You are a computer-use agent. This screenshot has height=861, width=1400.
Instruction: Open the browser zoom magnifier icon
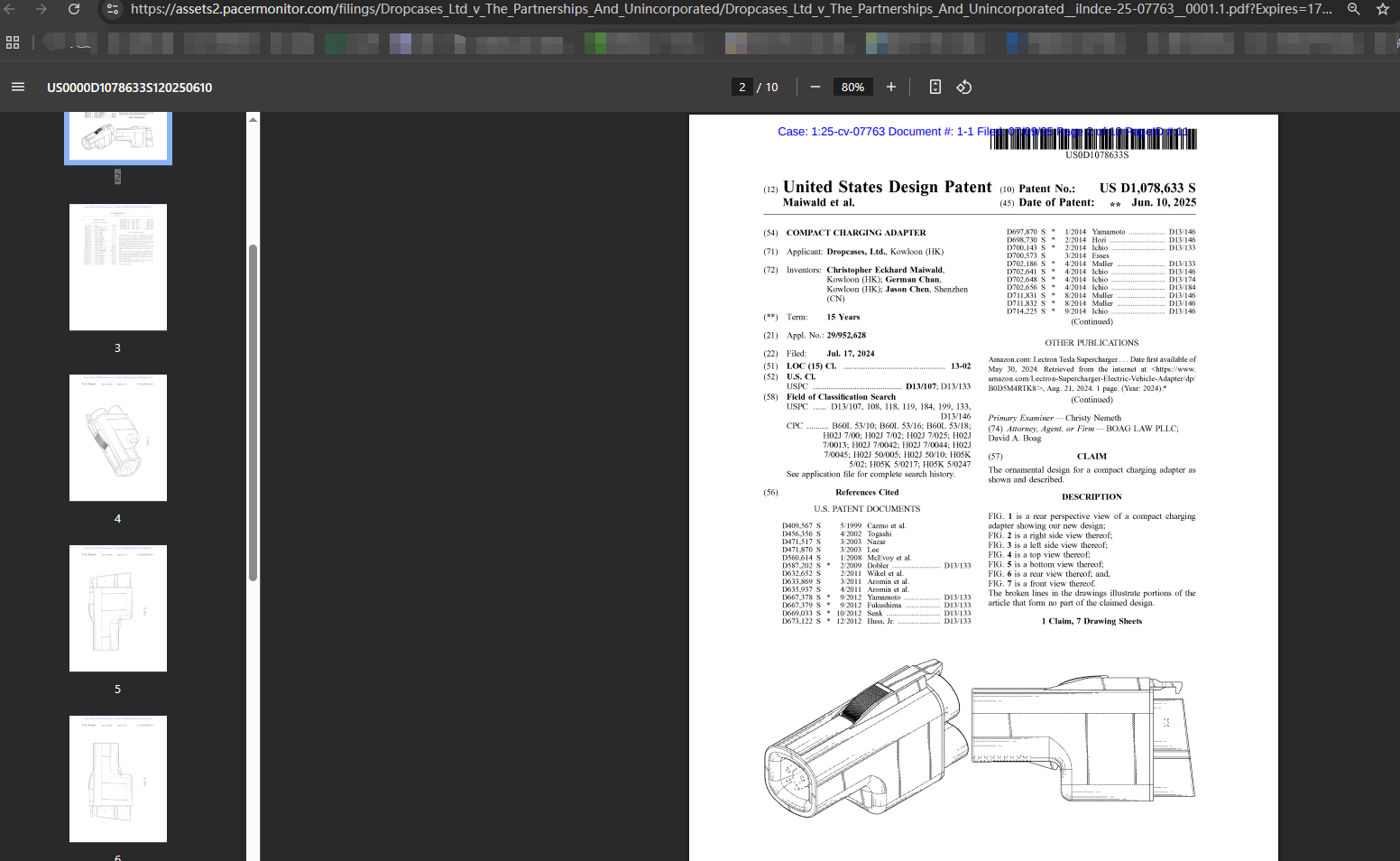pyautogui.click(x=1354, y=9)
